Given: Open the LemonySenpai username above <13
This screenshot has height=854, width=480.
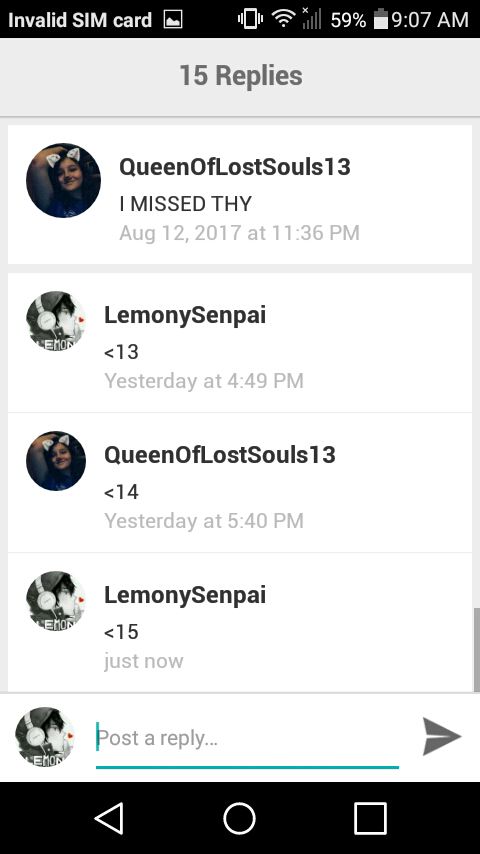Looking at the screenshot, I should 185,315.
